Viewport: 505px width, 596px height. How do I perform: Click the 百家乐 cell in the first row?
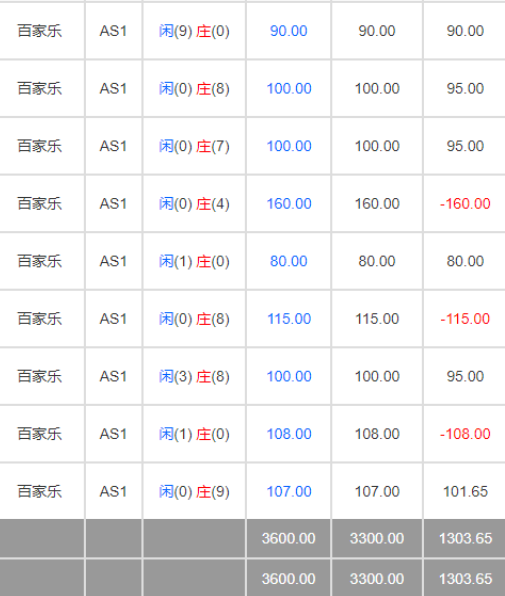(40, 31)
